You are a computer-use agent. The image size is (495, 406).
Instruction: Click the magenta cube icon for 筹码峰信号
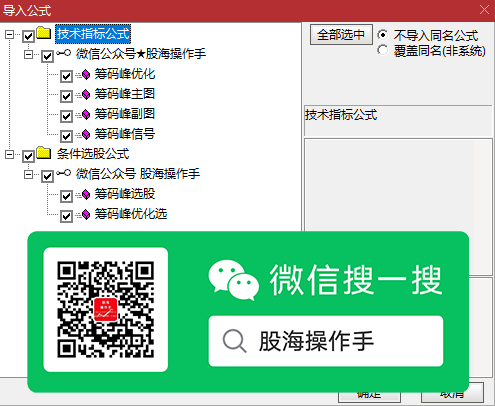(86, 135)
